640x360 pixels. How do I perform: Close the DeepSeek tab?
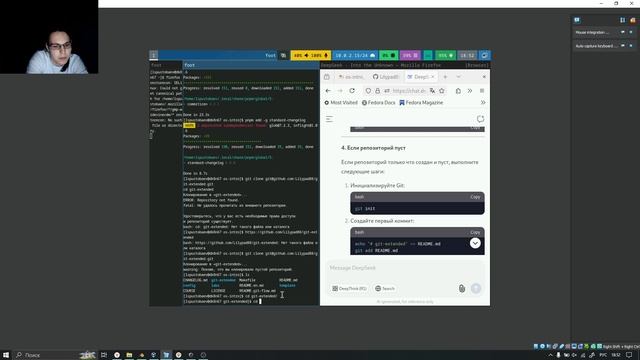433,77
